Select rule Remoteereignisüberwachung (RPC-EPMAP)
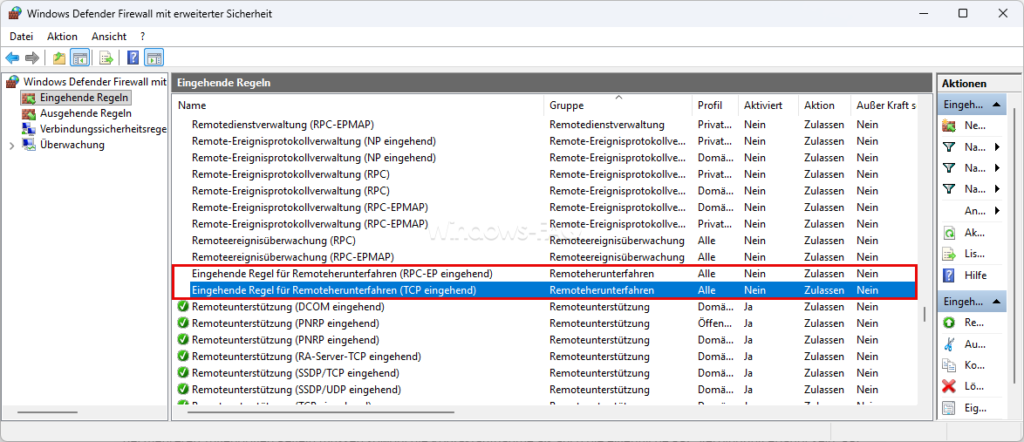This screenshot has height=442, width=1024. 293,257
